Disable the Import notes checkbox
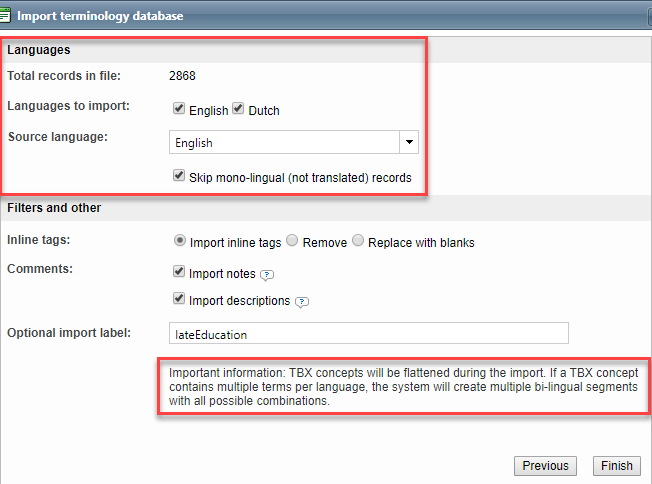This screenshot has width=652, height=484. click(179, 273)
